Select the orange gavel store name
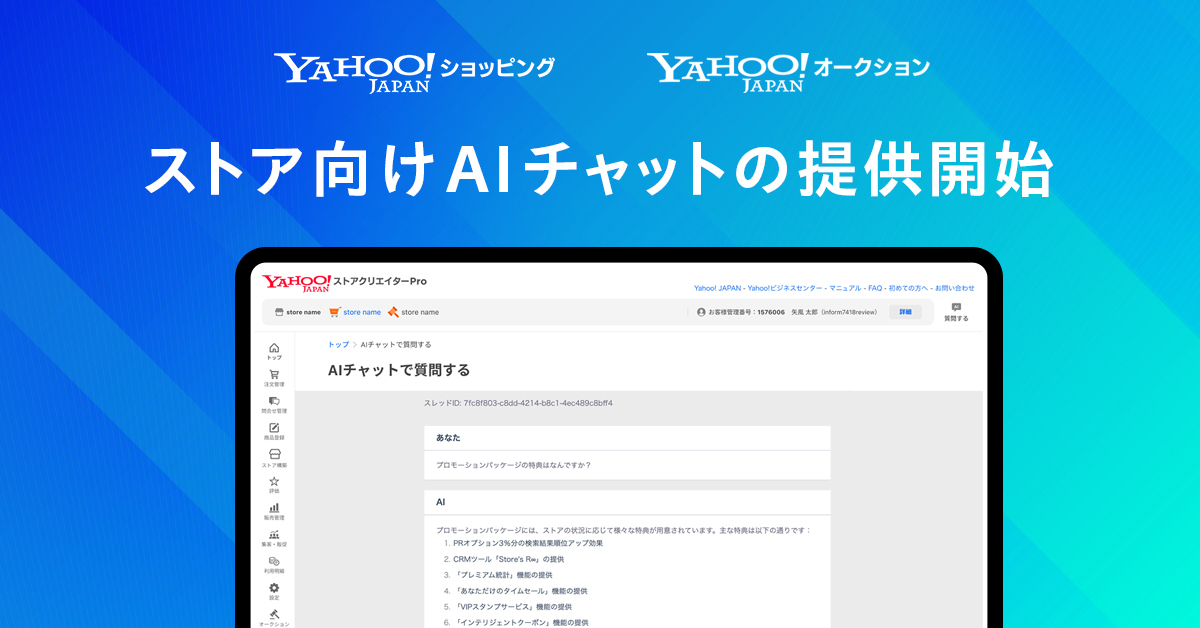Image resolution: width=1200 pixels, height=628 pixels. pyautogui.click(x=413, y=312)
